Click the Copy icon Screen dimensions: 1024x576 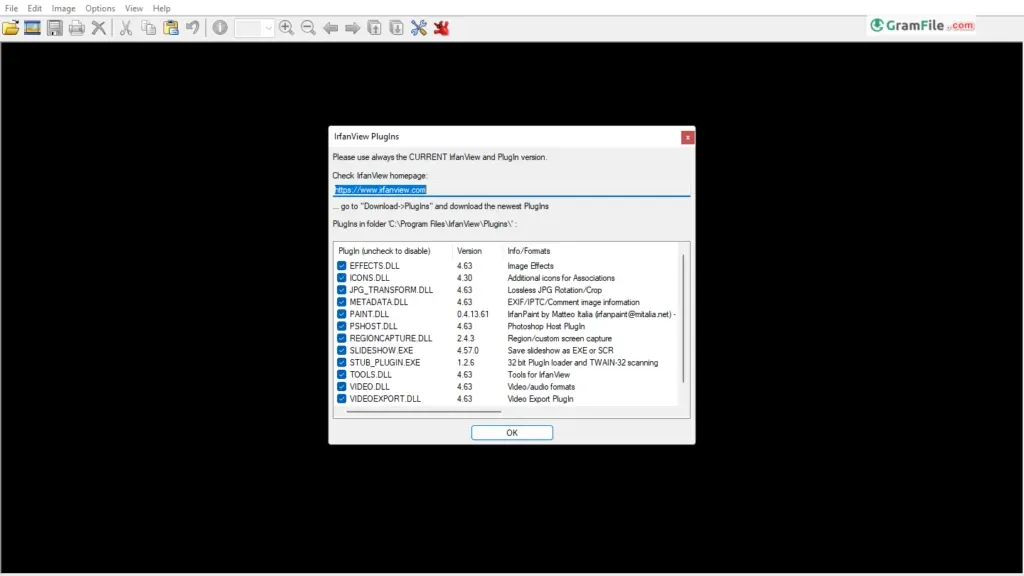(149, 27)
